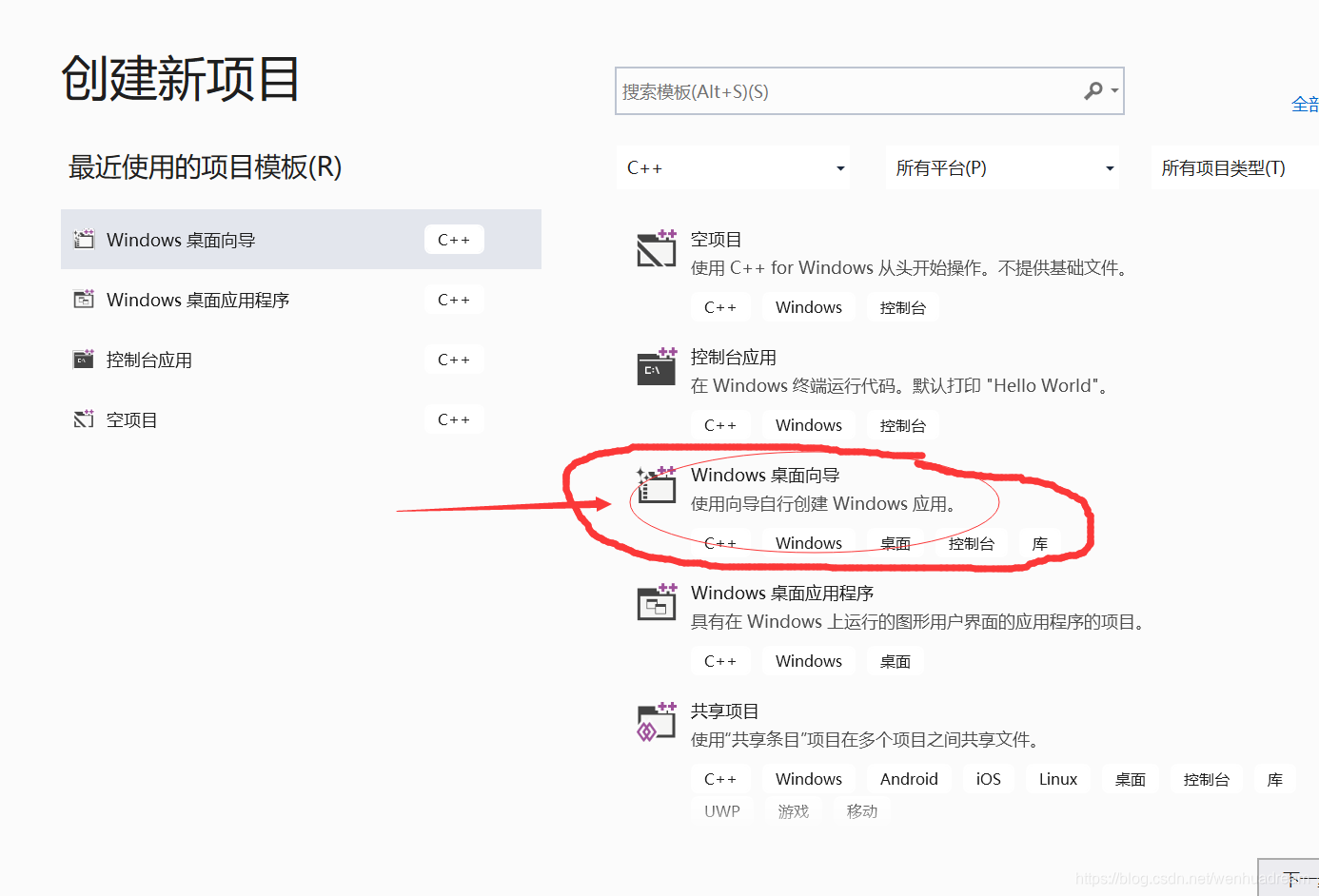Click 控制台 tag under 空项目 template
The width and height of the screenshot is (1319, 896).
tap(903, 307)
